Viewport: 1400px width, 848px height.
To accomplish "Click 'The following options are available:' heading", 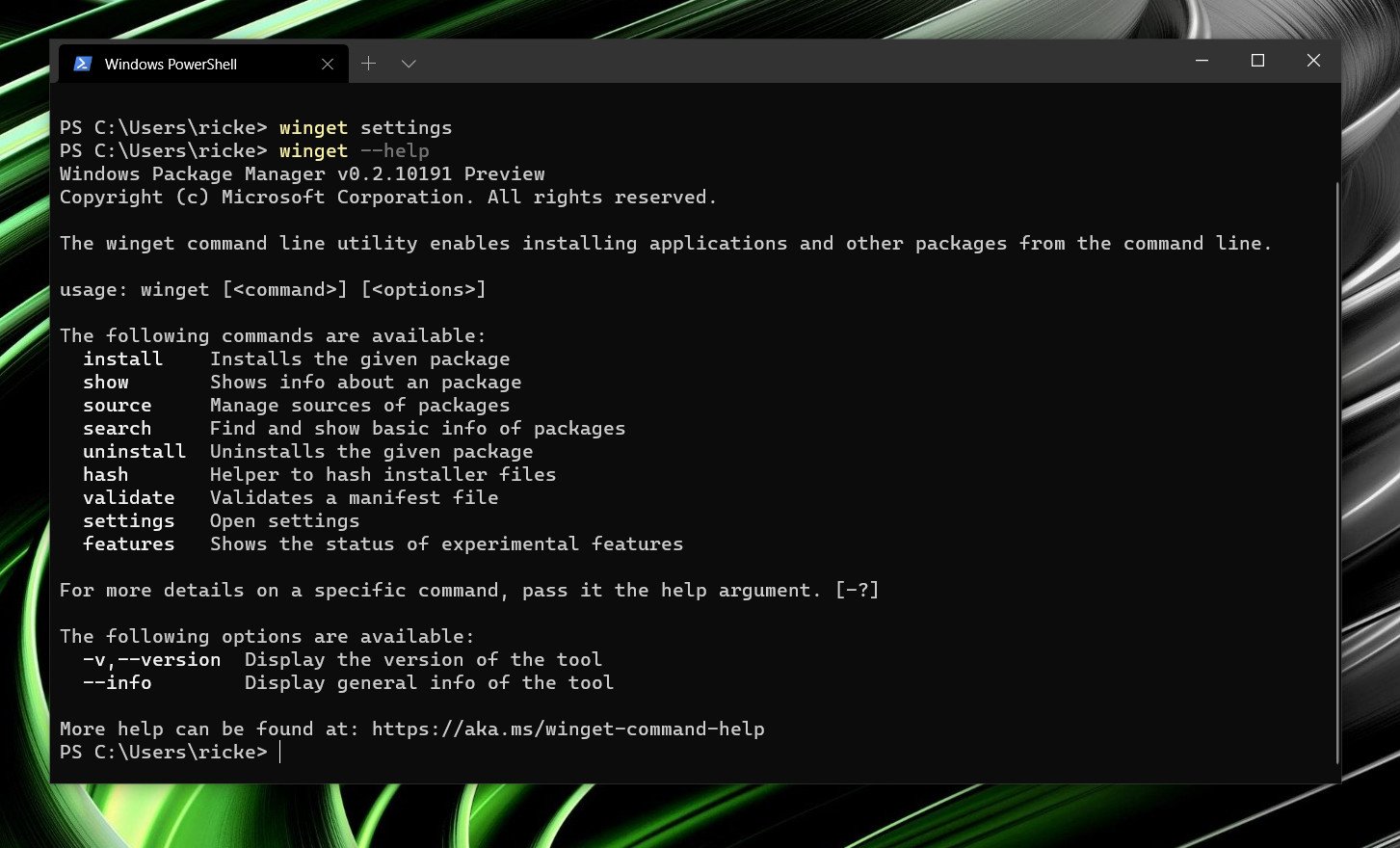I will [x=267, y=636].
